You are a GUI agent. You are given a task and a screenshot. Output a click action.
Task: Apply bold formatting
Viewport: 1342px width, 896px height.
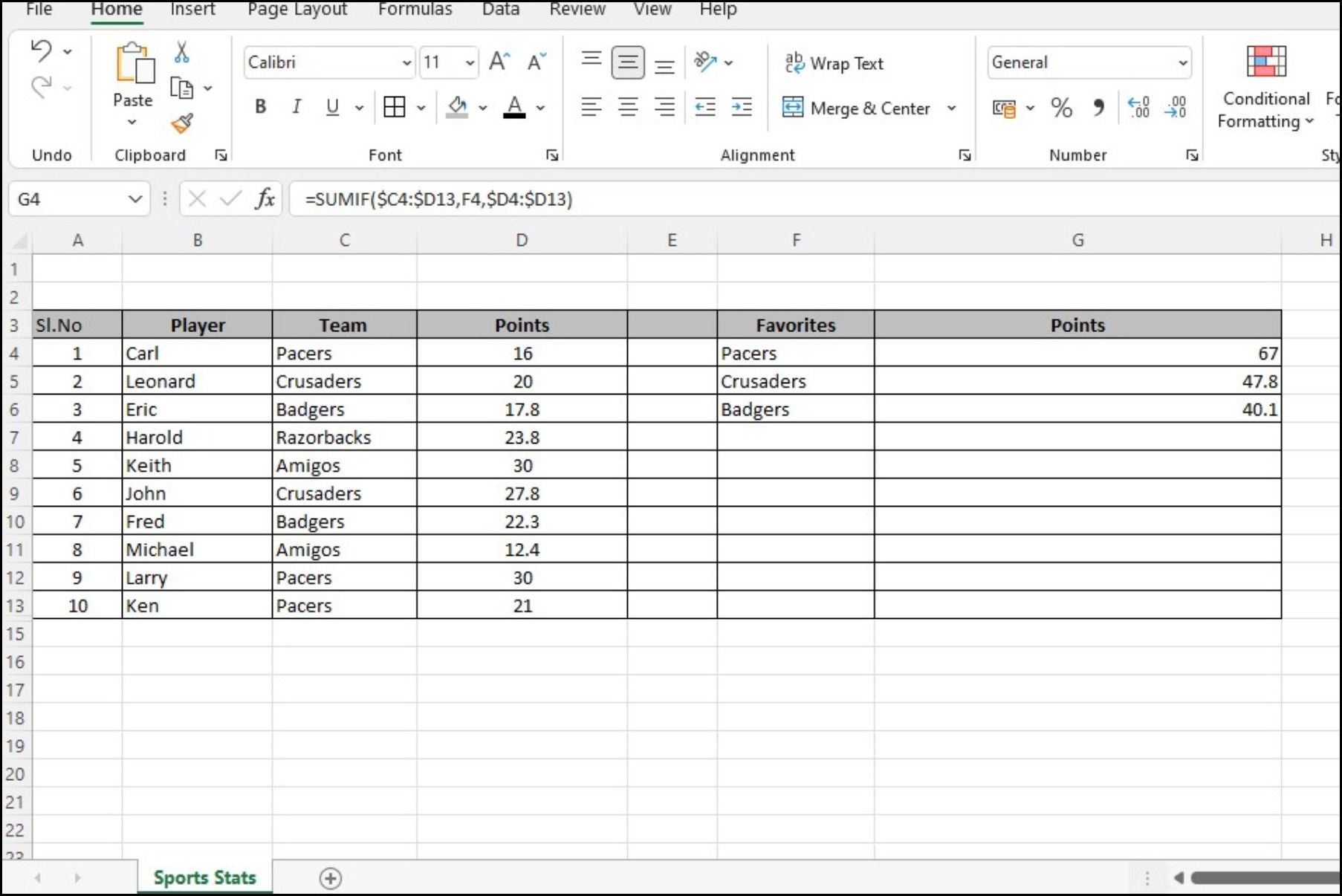click(260, 107)
